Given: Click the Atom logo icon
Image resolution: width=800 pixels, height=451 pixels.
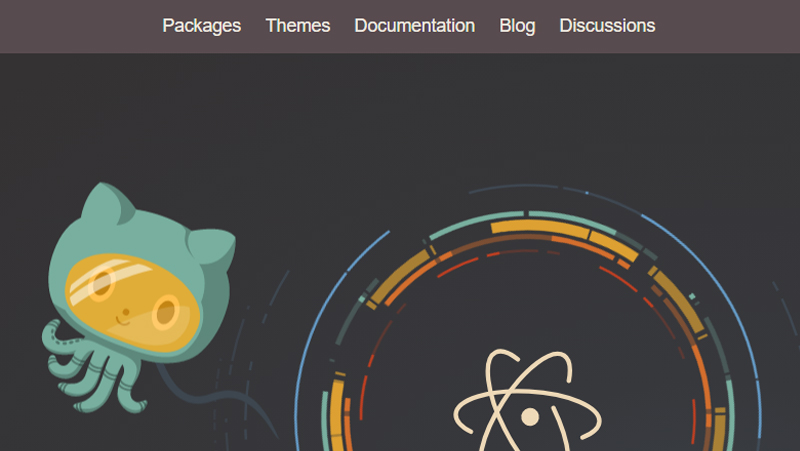Looking at the screenshot, I should point(528,400).
